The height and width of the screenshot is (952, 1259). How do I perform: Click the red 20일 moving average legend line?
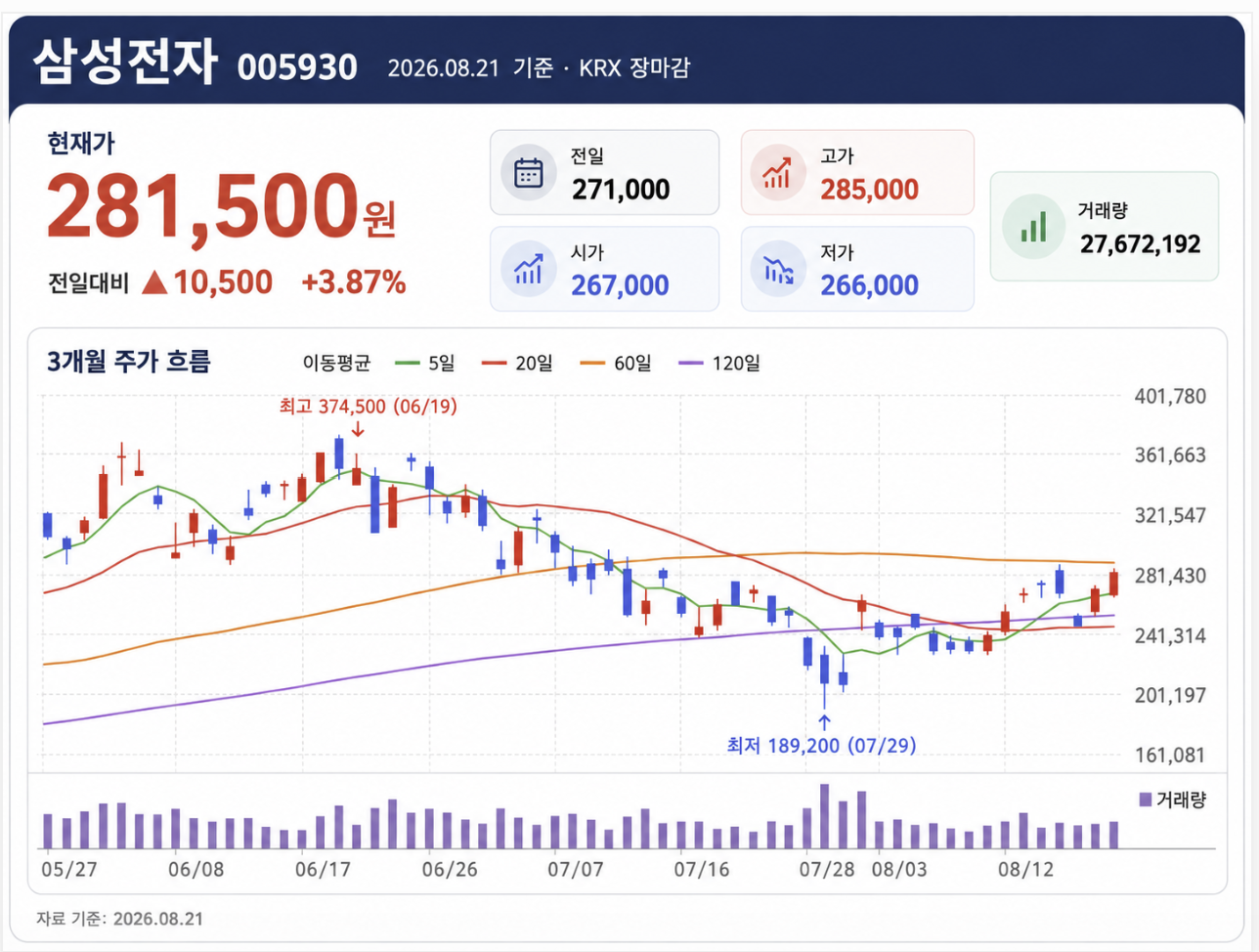(x=495, y=364)
